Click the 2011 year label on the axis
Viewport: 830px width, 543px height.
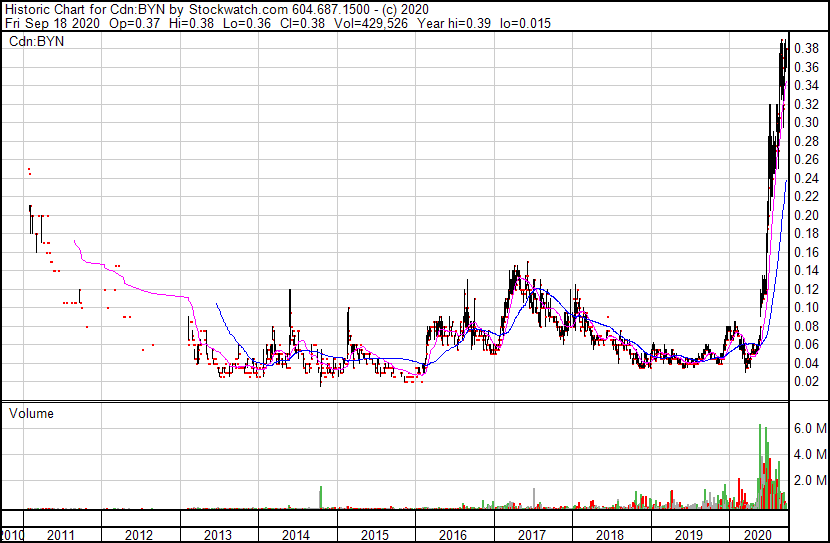click(60, 535)
